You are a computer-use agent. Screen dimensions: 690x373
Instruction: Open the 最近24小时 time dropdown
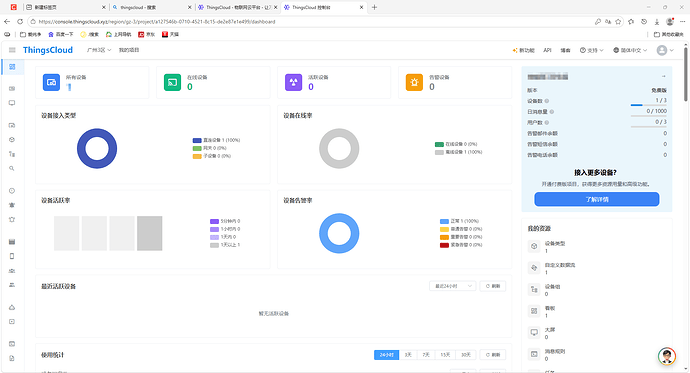point(453,286)
